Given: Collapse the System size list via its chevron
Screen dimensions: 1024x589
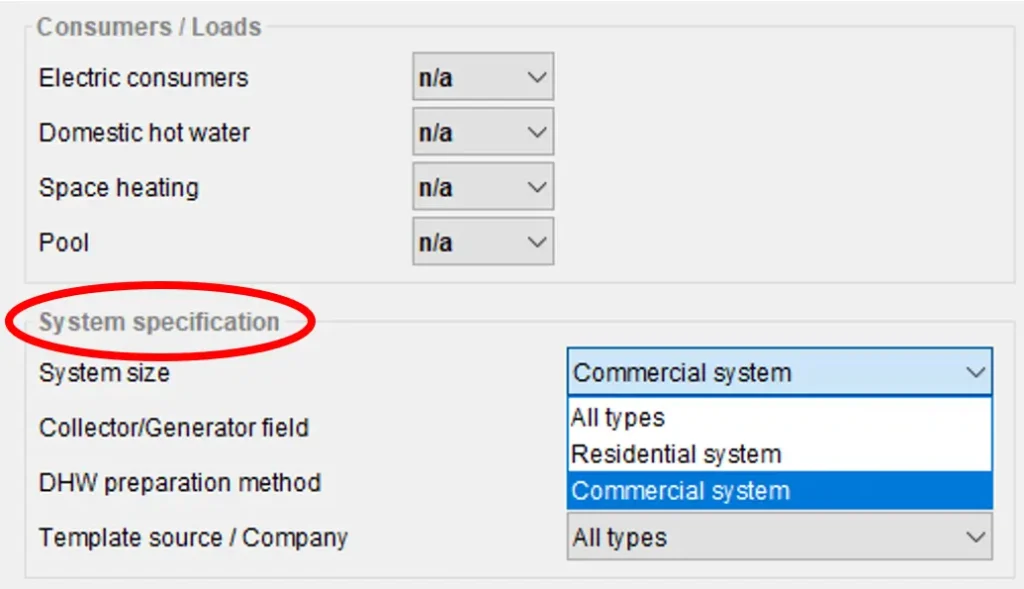Looking at the screenshot, I should (x=975, y=373).
